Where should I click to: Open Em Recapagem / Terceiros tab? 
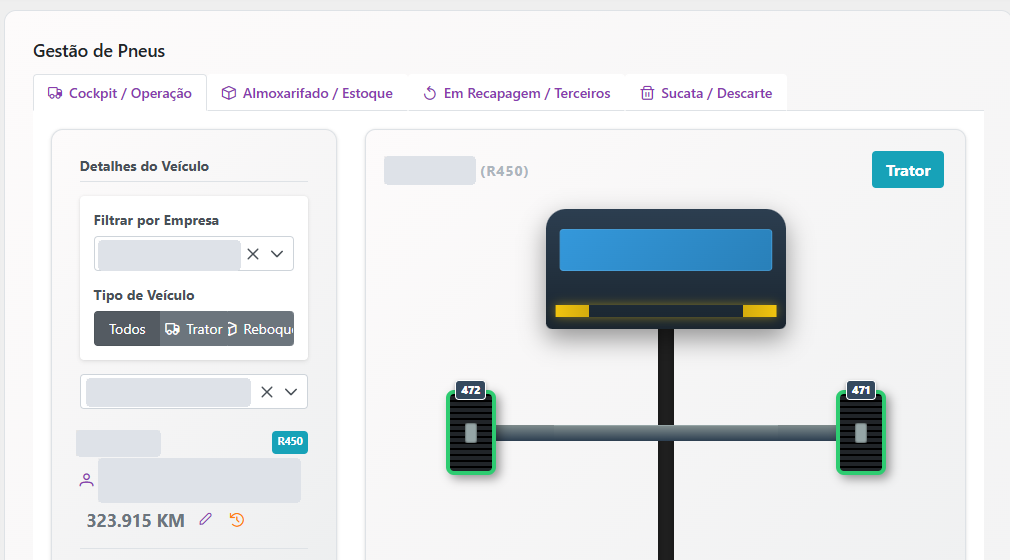pos(517,93)
